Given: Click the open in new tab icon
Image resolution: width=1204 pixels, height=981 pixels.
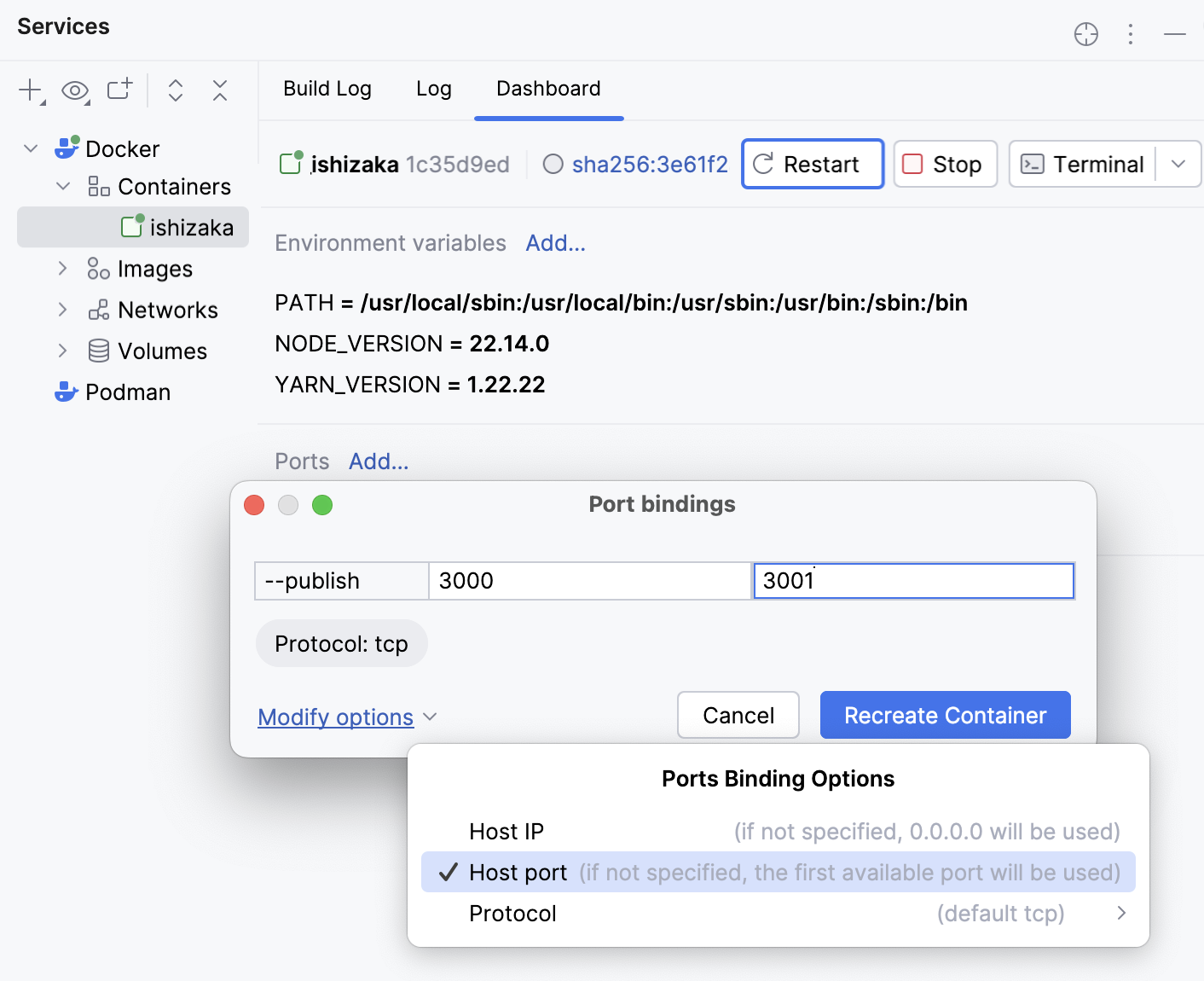Looking at the screenshot, I should pyautogui.click(x=119, y=90).
